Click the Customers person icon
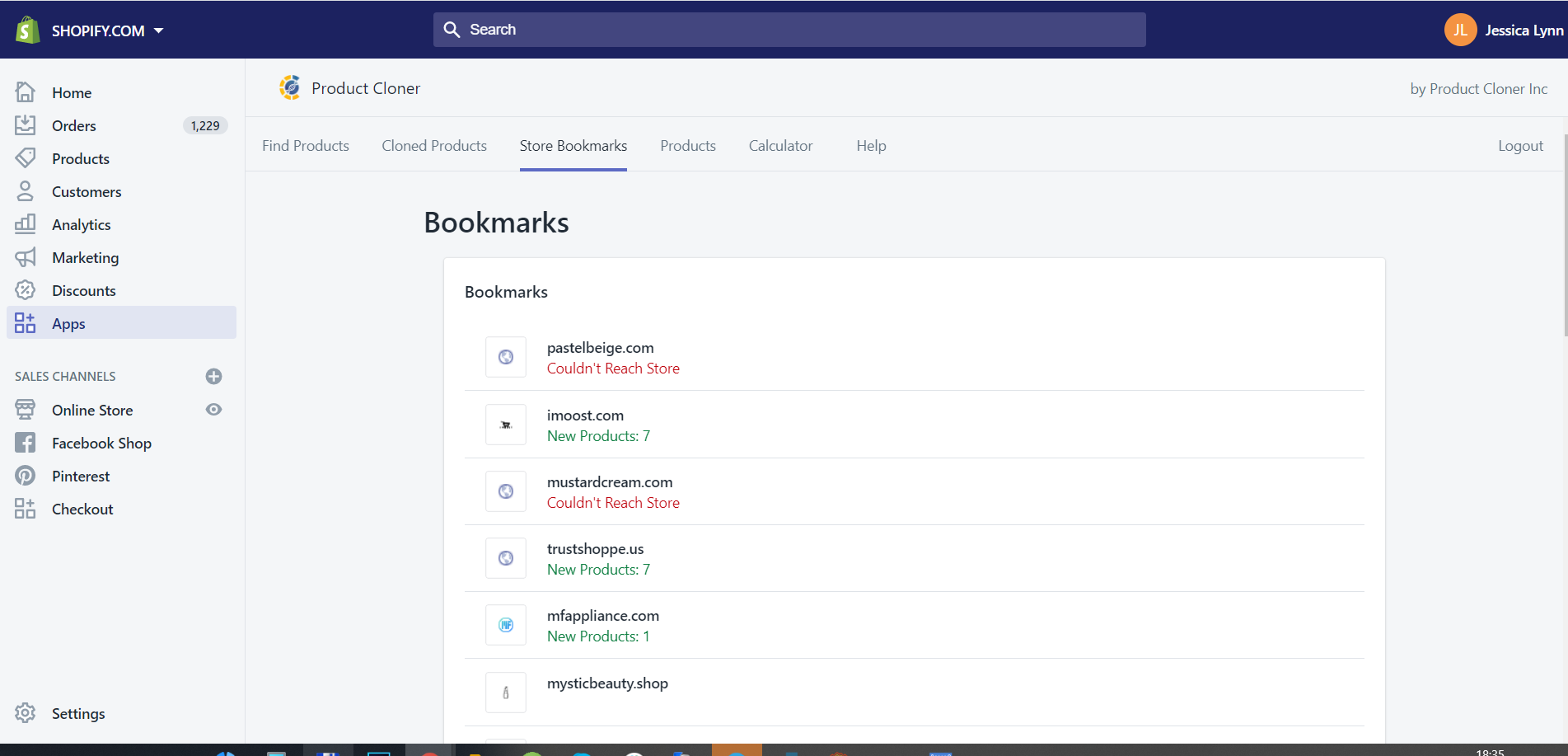 coord(26,191)
